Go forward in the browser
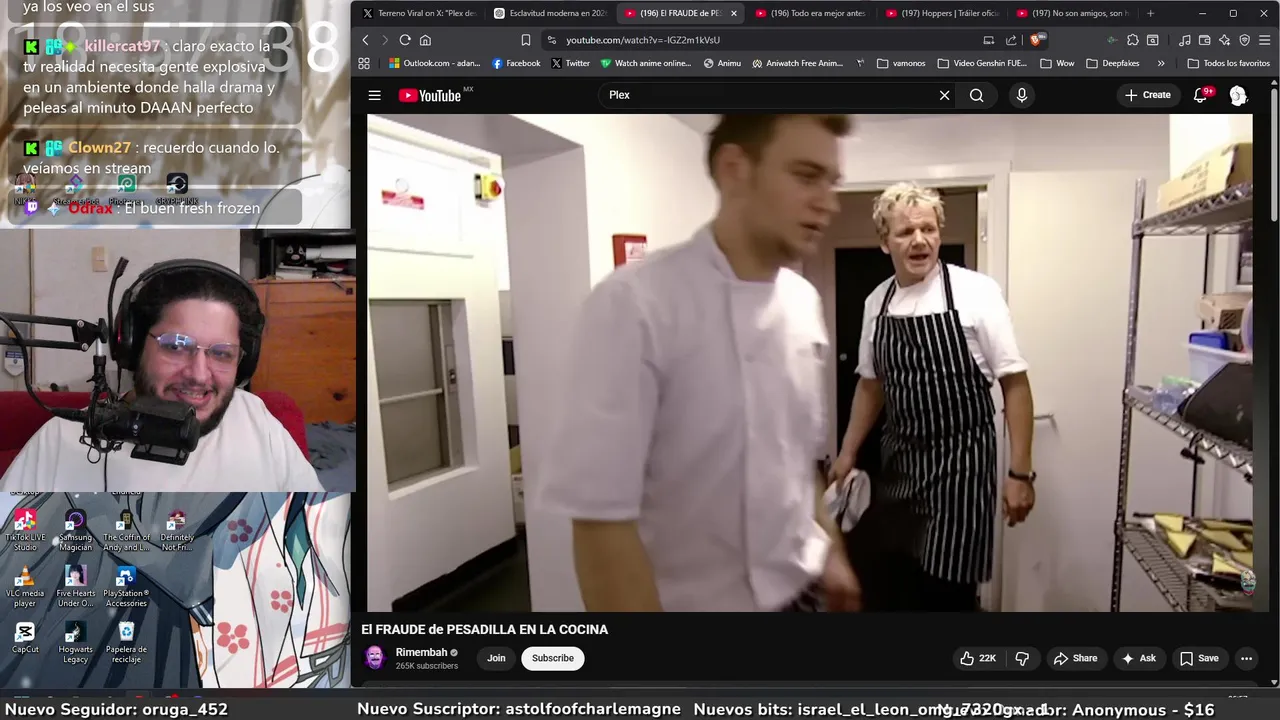 click(x=384, y=40)
